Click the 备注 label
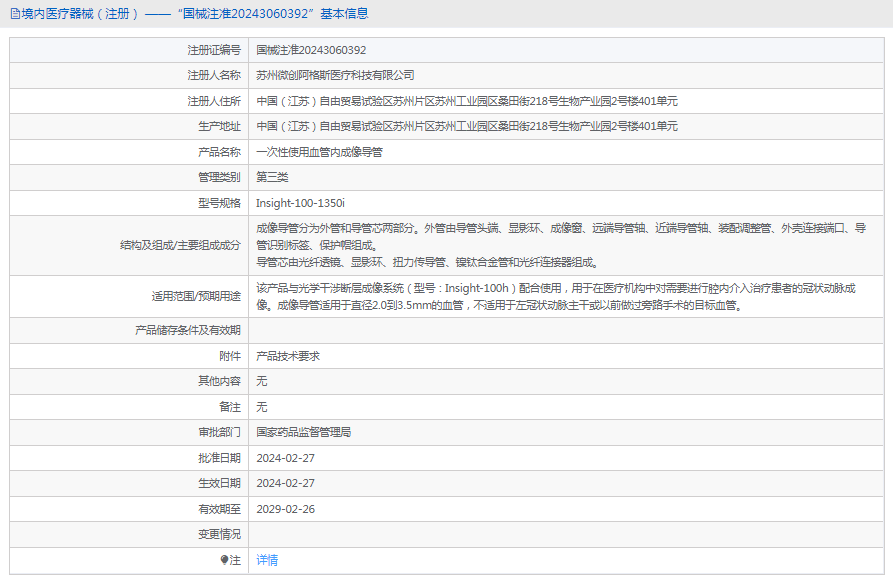The width and height of the screenshot is (893, 582). (230, 407)
